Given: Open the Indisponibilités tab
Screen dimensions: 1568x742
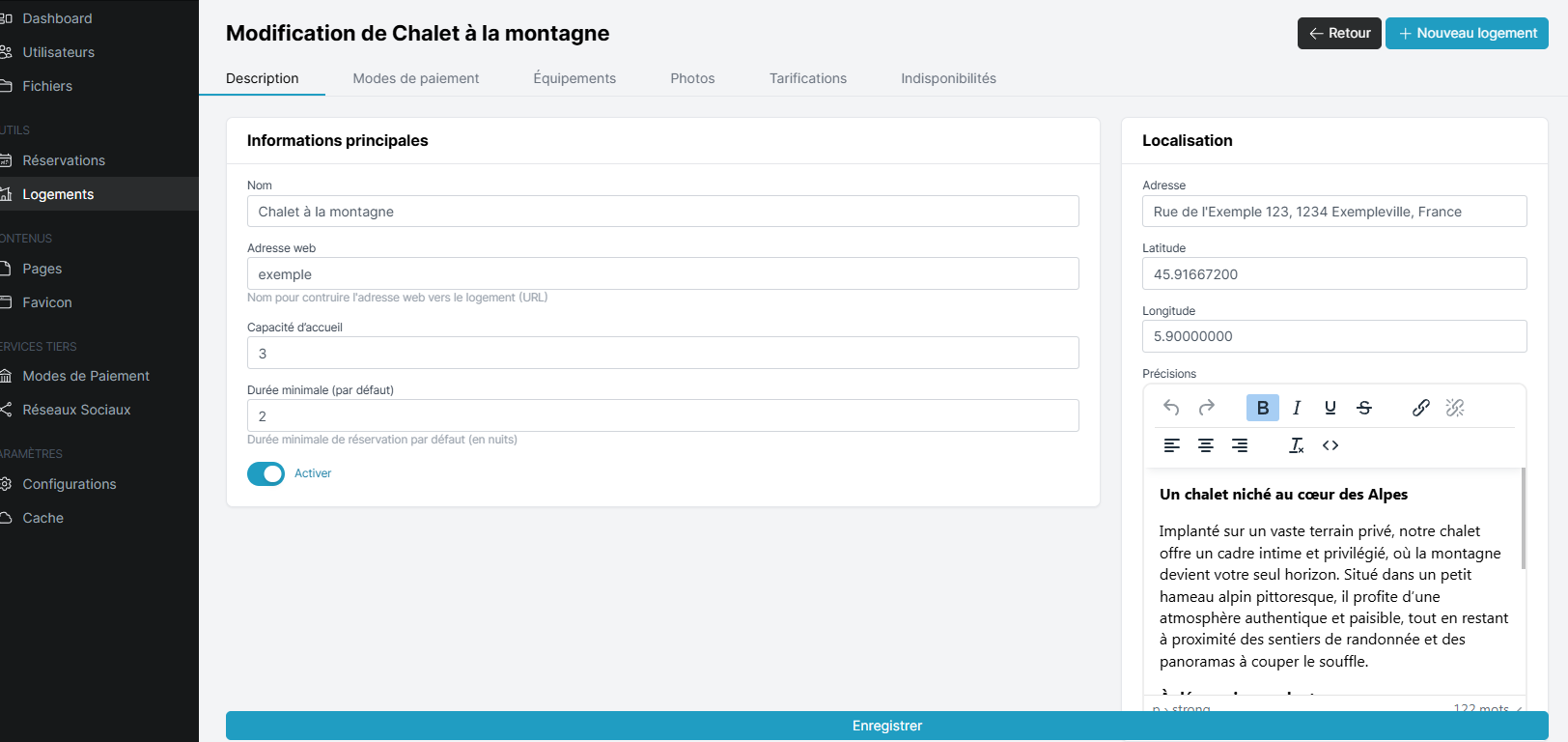Looking at the screenshot, I should click(x=949, y=78).
